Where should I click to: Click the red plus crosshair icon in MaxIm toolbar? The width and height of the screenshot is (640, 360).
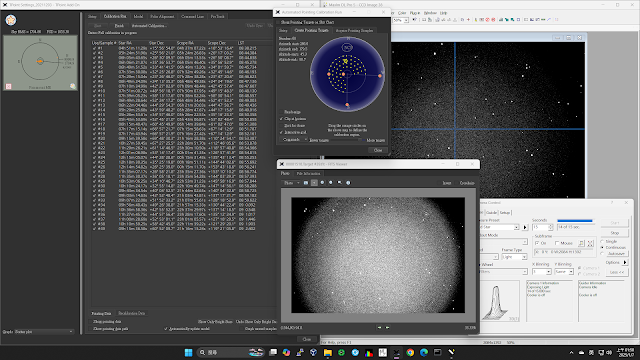click(468, 20)
